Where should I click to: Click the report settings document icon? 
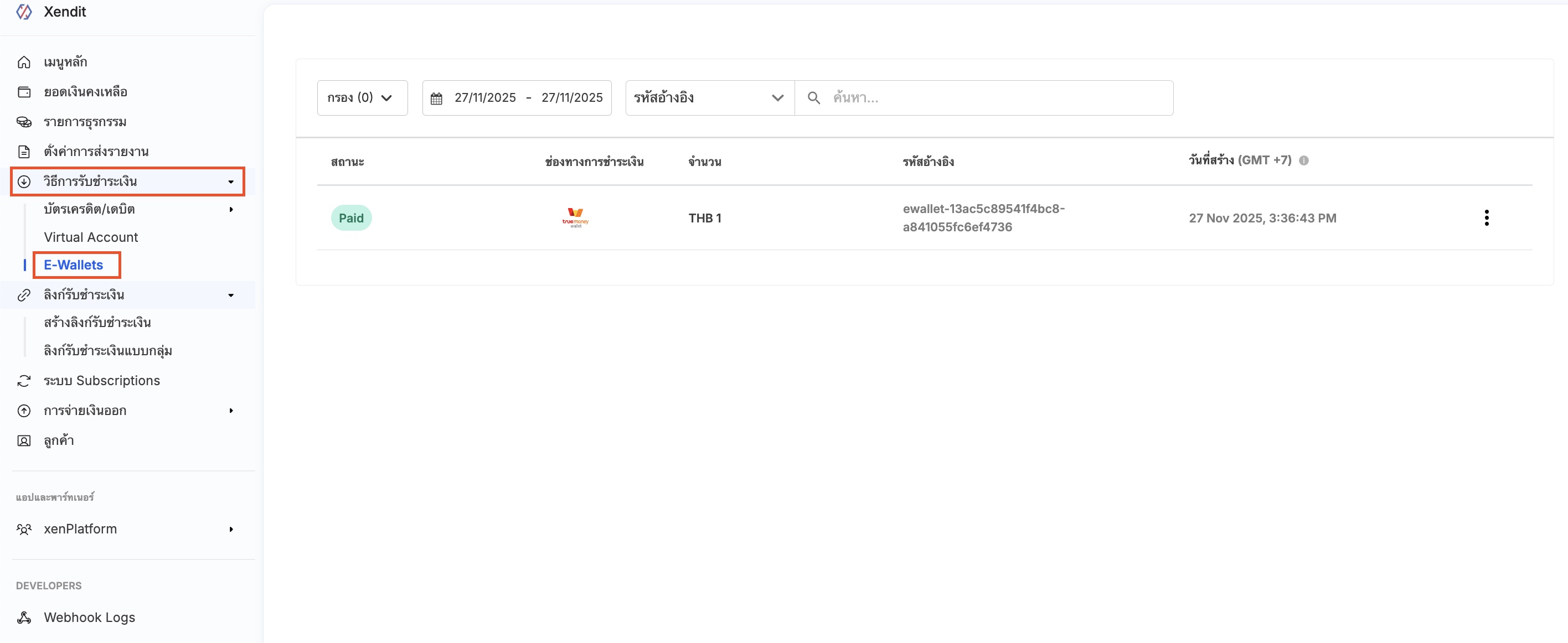pos(24,152)
